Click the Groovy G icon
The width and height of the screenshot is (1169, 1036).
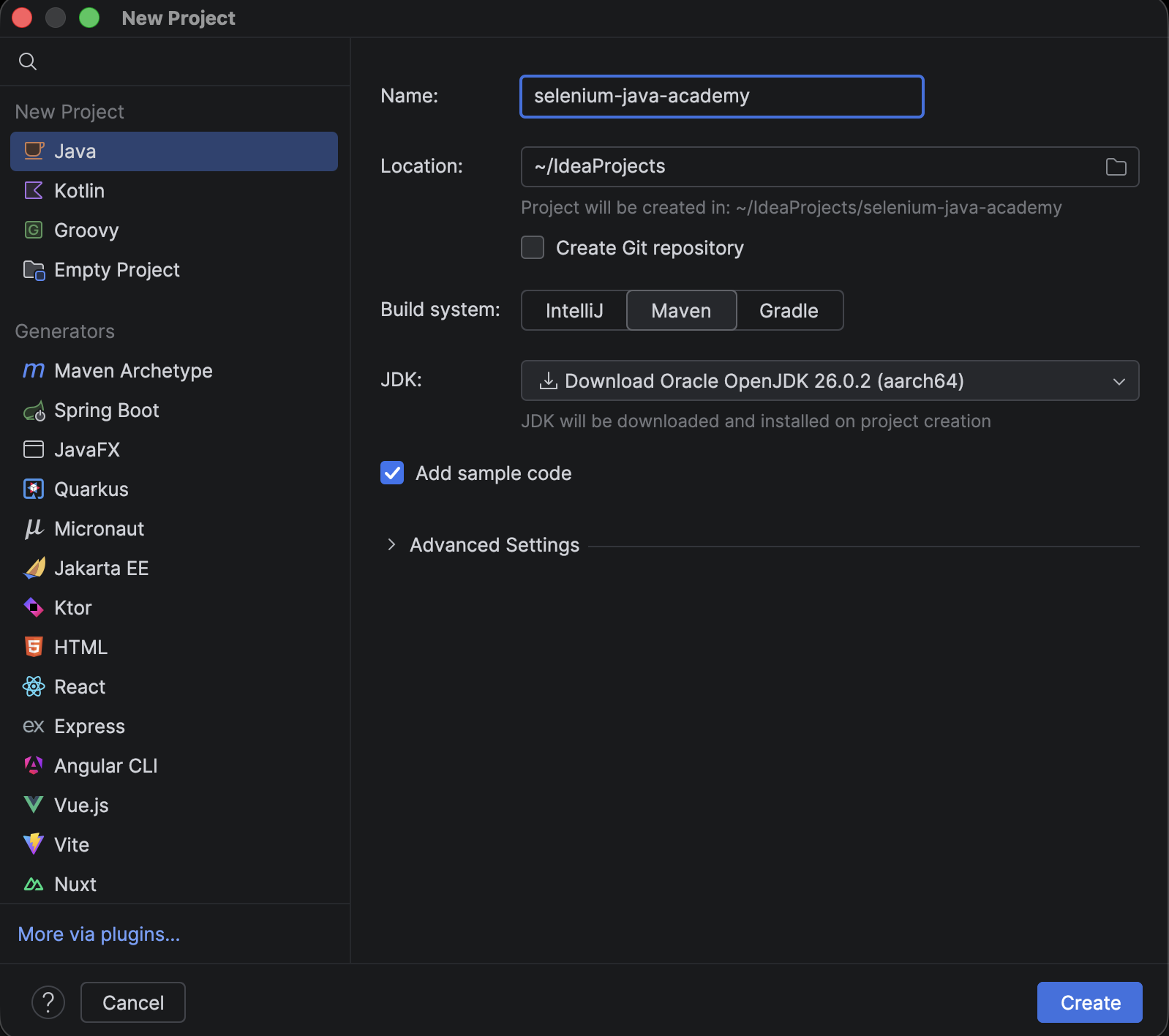tap(34, 230)
